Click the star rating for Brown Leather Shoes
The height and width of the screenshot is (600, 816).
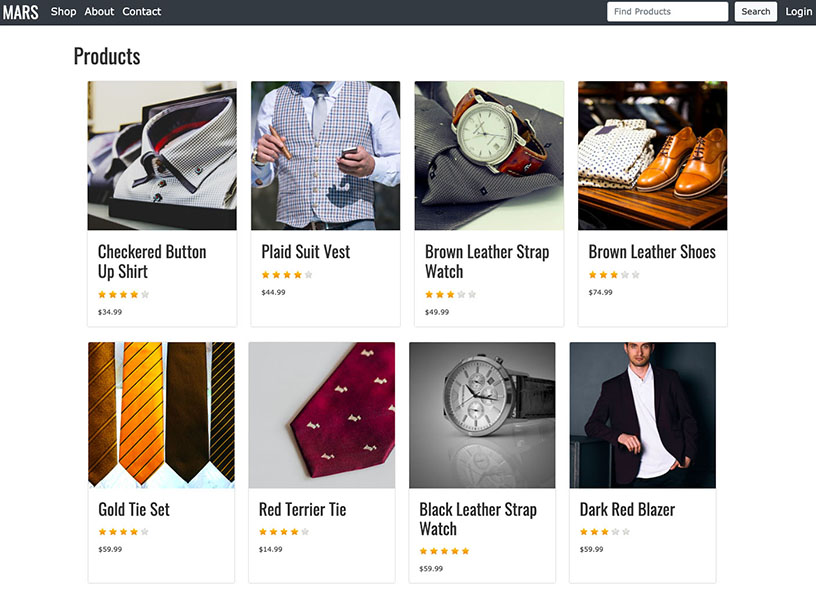pyautogui.click(x=614, y=275)
